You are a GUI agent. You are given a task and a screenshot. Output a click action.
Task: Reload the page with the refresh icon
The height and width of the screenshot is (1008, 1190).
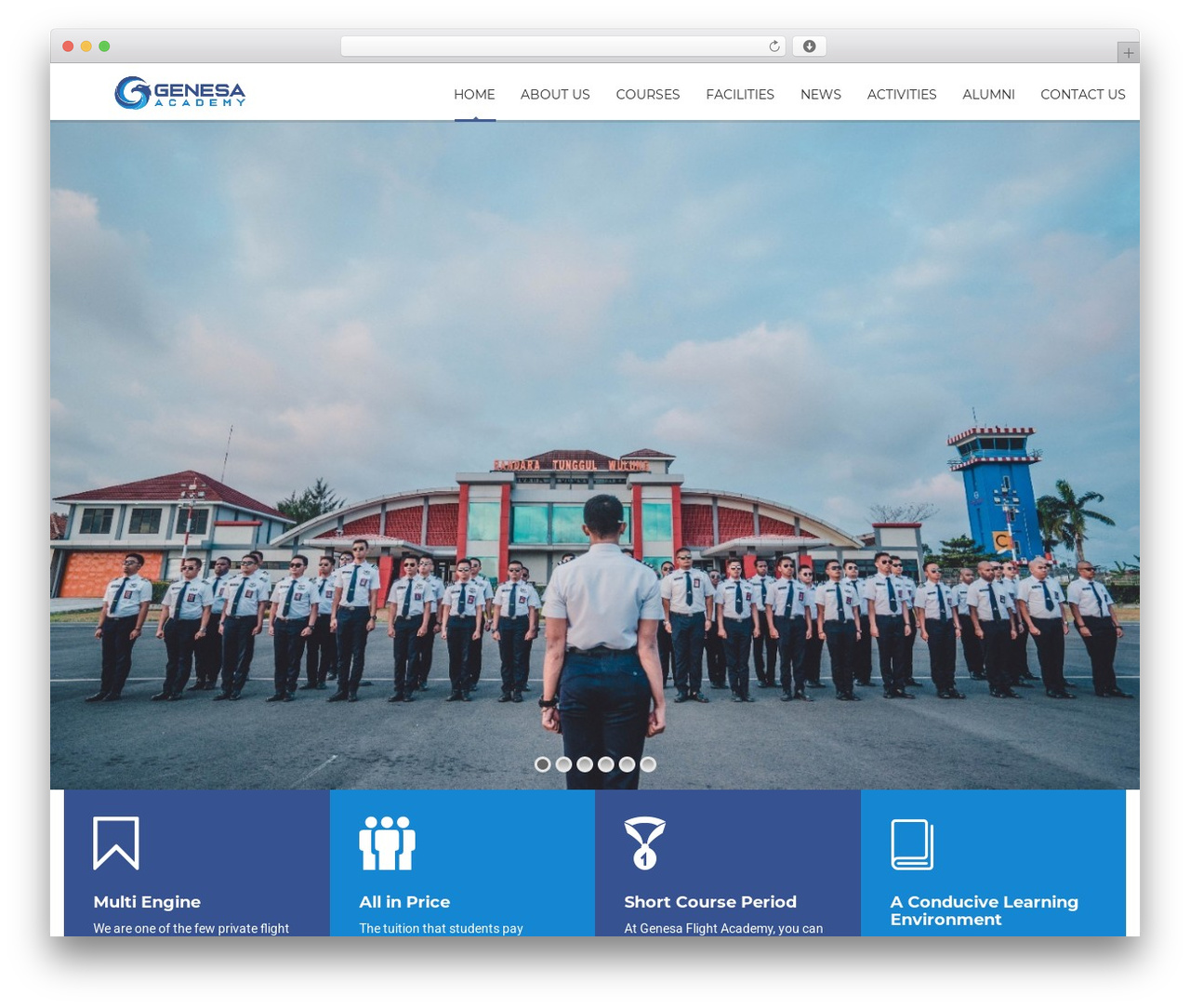coord(774,46)
